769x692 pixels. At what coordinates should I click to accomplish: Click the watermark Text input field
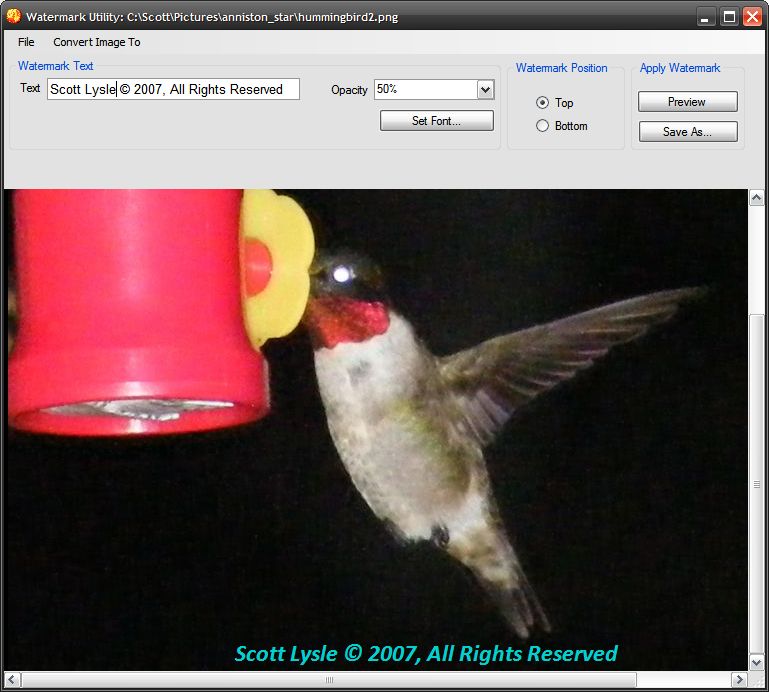pos(173,89)
